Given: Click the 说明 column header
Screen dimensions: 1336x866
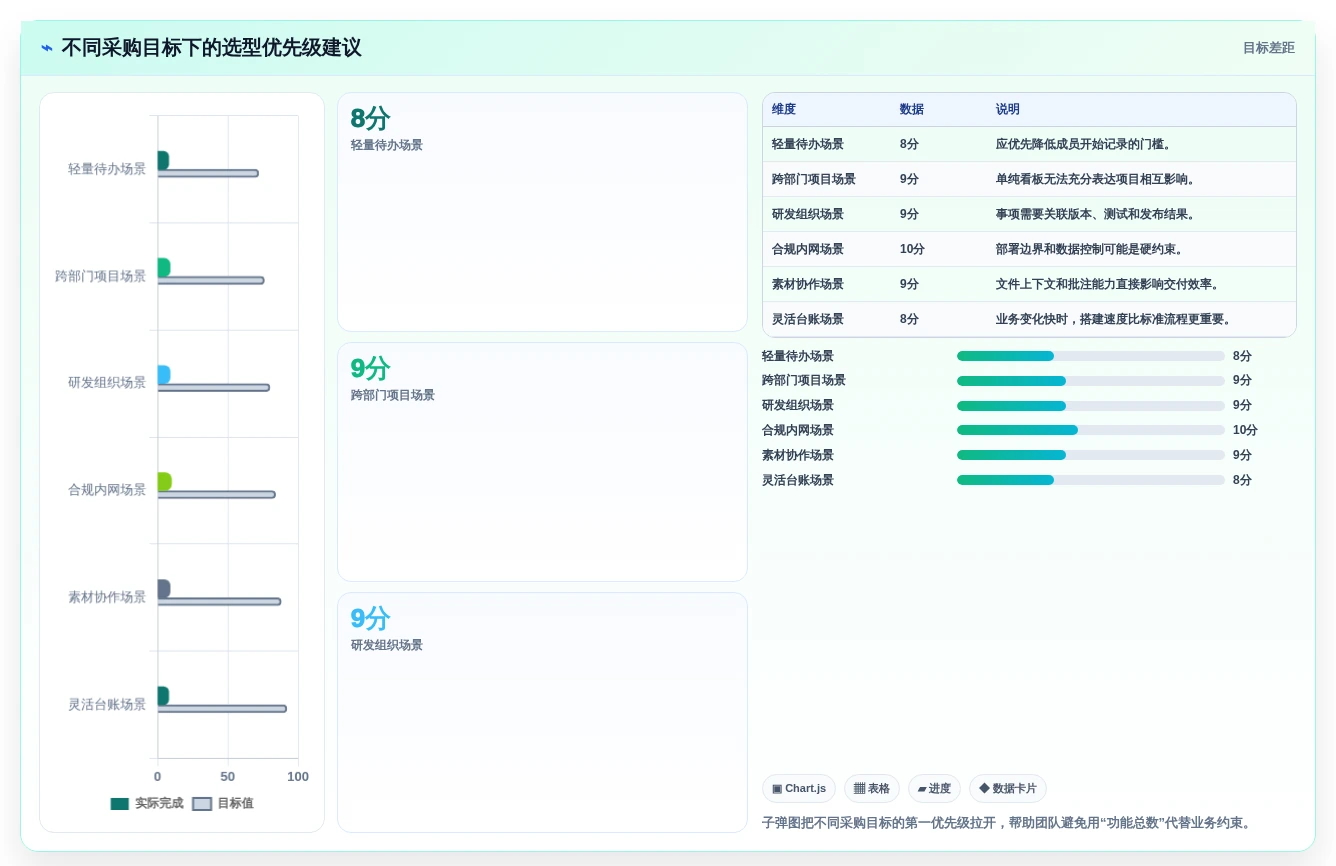Looking at the screenshot, I should [1008, 109].
